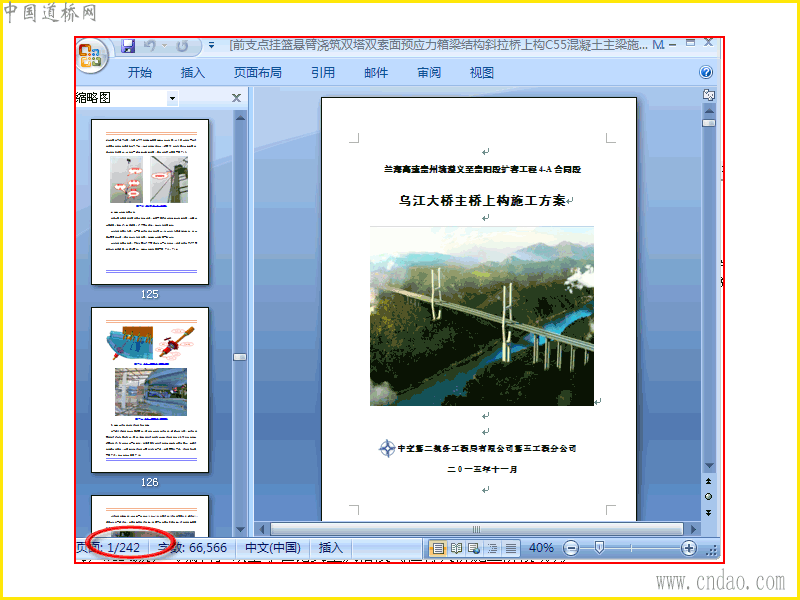Image resolution: width=800 pixels, height=600 pixels.
Task: Switch to Print Layout view
Action: [438, 548]
